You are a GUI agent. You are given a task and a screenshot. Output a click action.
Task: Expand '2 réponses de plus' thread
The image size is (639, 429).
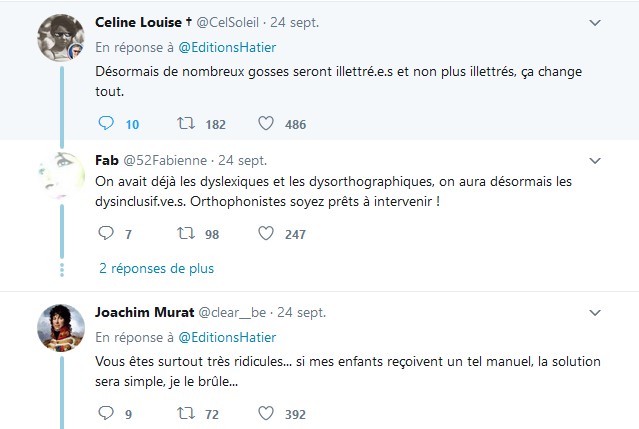(x=156, y=268)
